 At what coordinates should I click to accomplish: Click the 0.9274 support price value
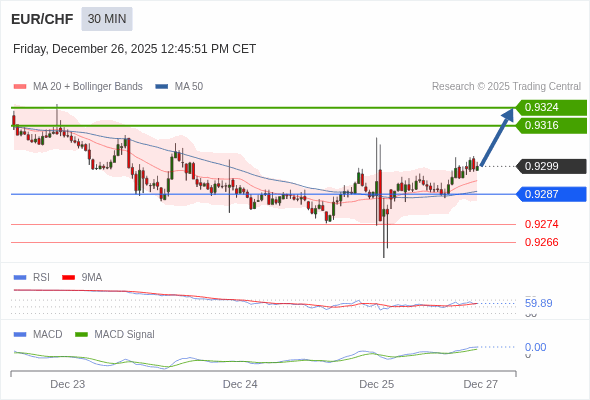click(541, 224)
